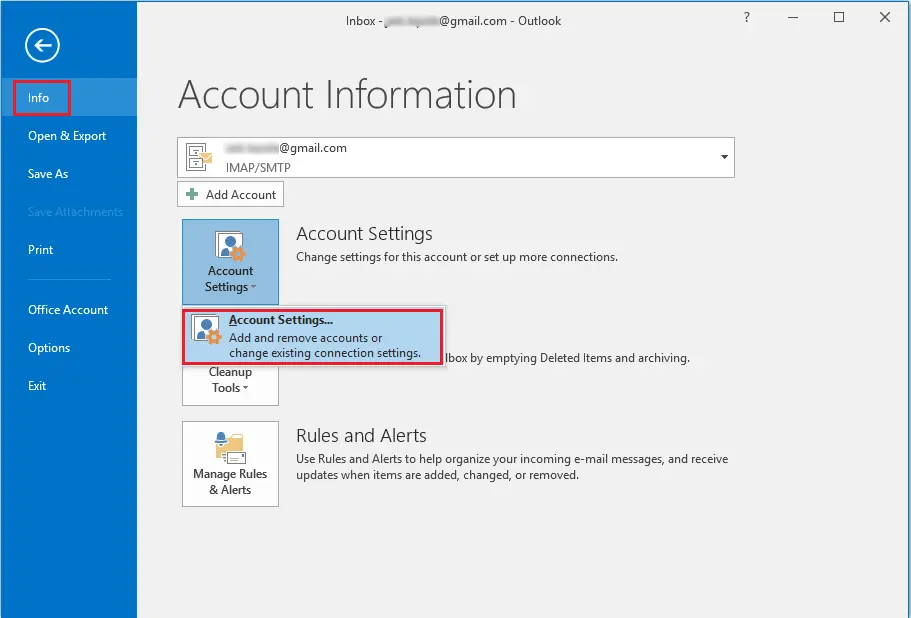The width and height of the screenshot is (911, 618).
Task: Click the IMAP/SMTP account type text
Action: coord(258,168)
